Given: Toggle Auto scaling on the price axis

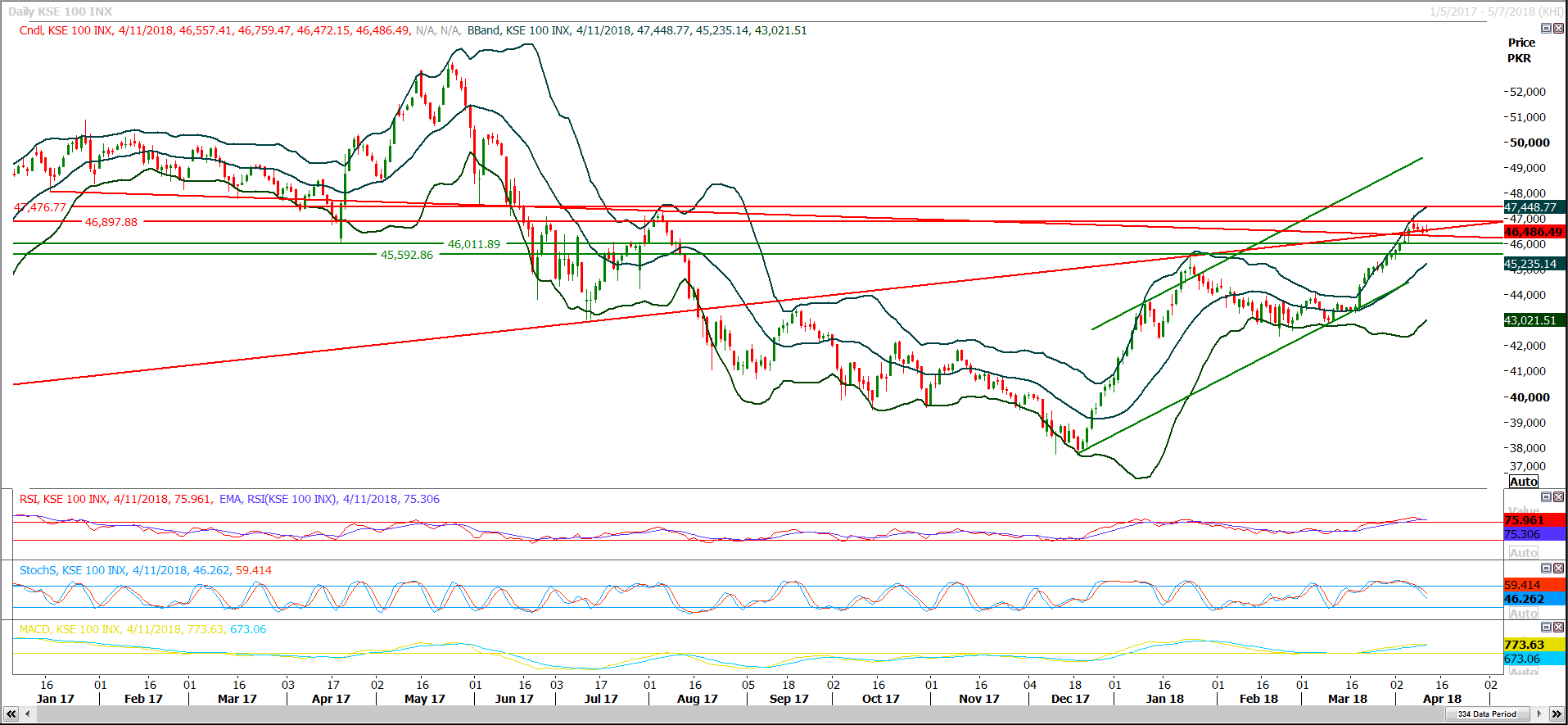Looking at the screenshot, I should pyautogui.click(x=1523, y=482).
